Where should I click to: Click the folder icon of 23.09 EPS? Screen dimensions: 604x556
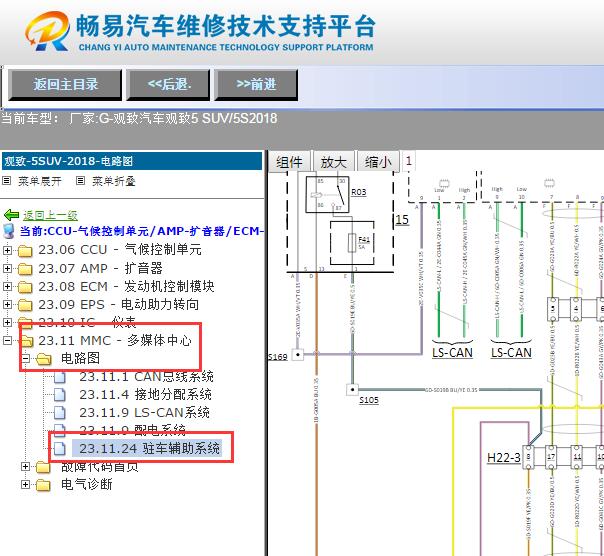click(x=25, y=305)
